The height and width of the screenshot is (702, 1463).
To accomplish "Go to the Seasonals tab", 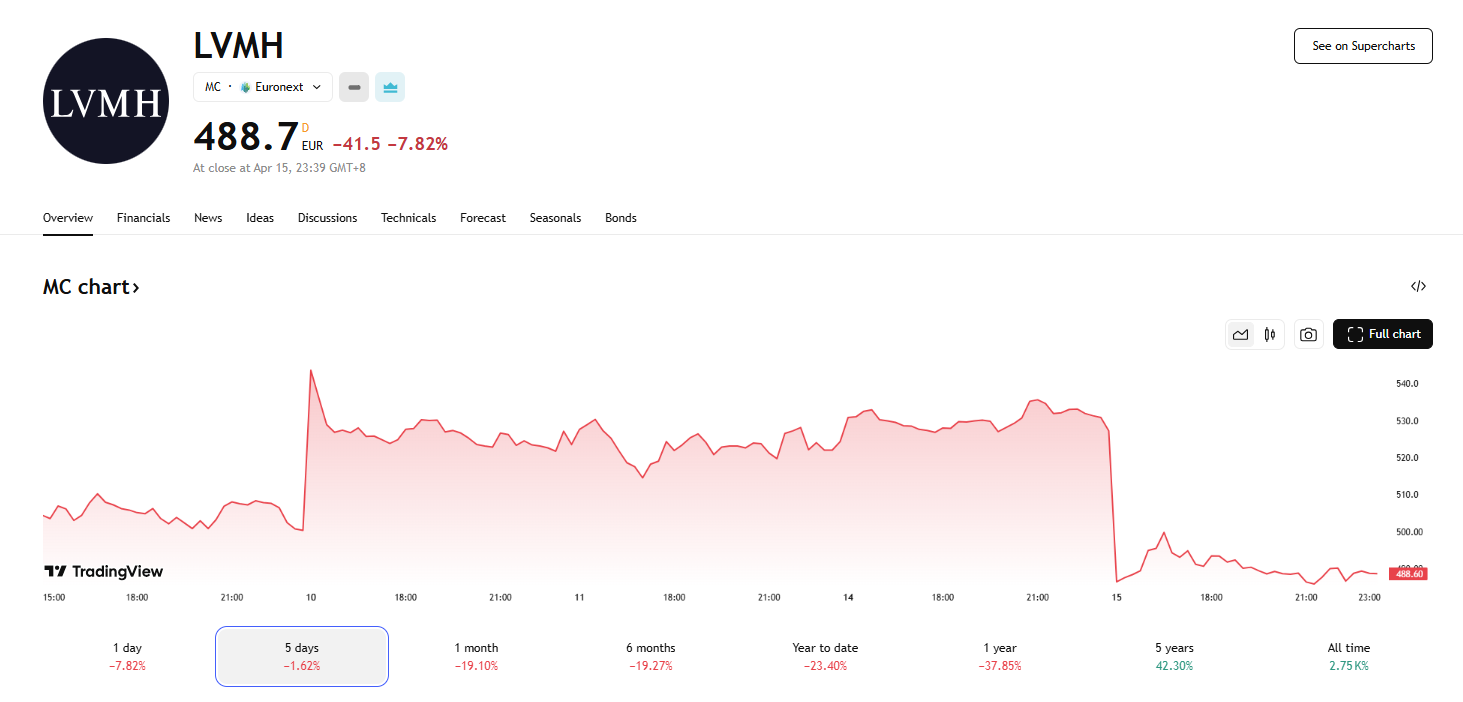I will coord(555,218).
